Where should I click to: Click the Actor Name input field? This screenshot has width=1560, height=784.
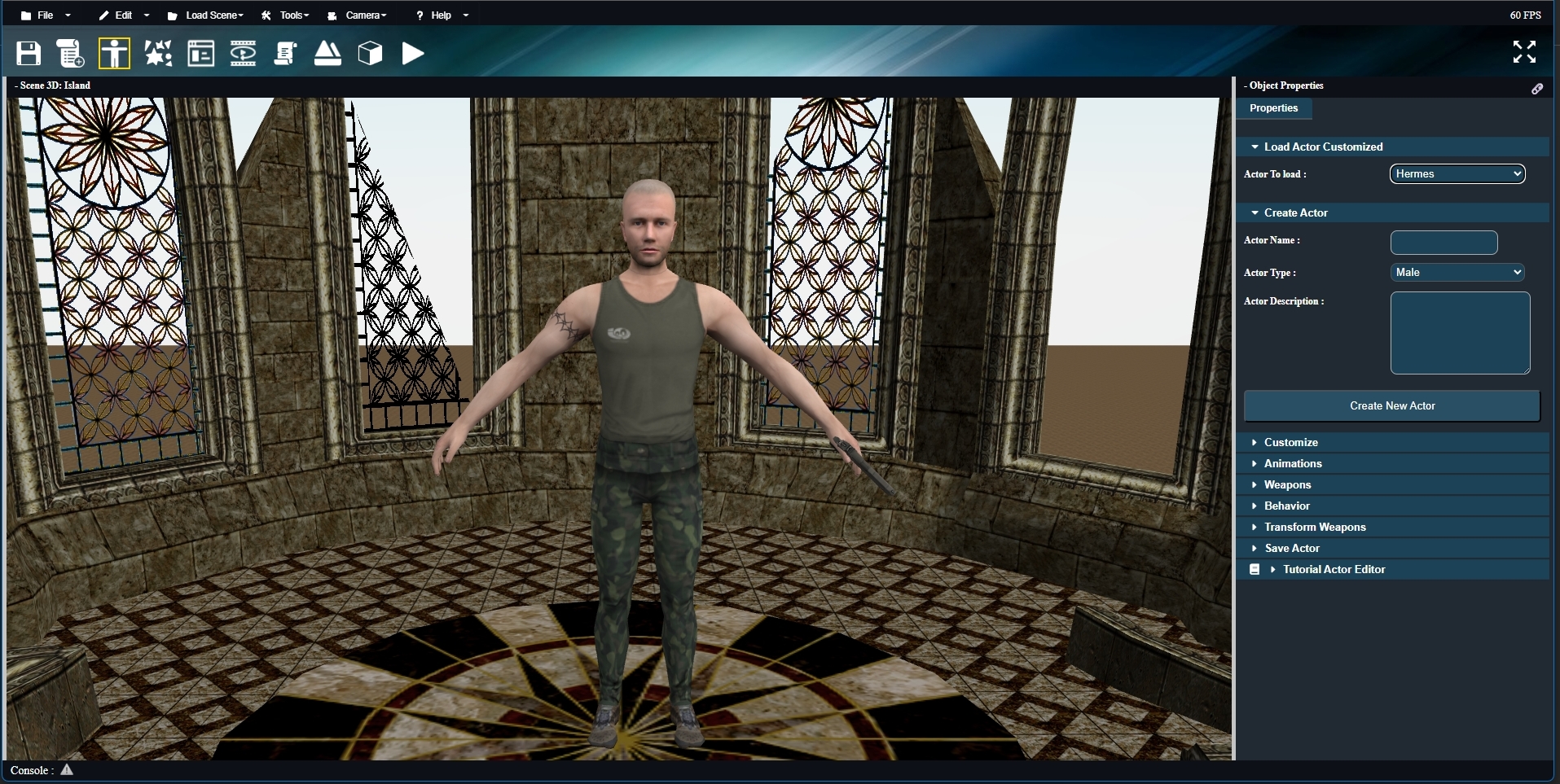1444,242
